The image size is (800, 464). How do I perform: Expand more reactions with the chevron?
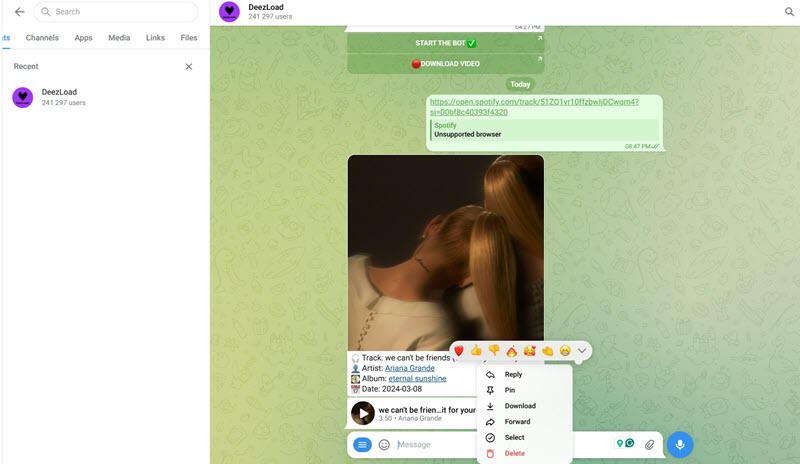coord(582,351)
